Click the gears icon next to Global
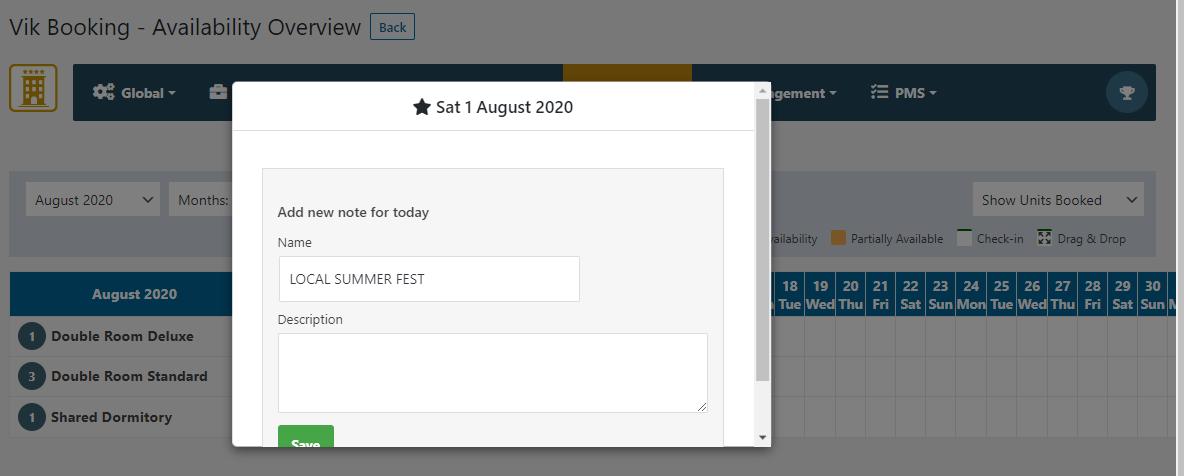 click(x=104, y=93)
